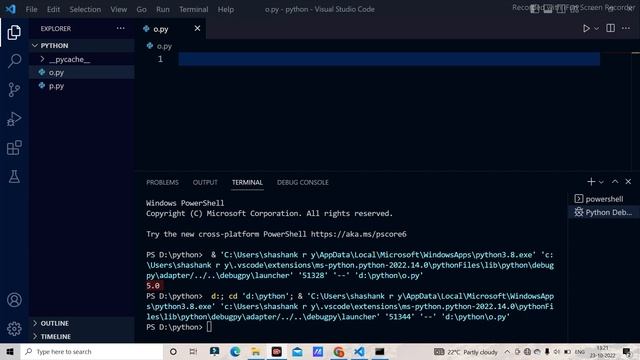The width and height of the screenshot is (640, 360).
Task: Open the Go menu
Action: 141,9
